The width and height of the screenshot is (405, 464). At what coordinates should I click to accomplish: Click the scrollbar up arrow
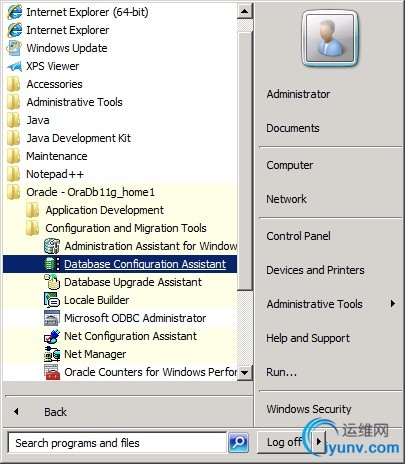tap(245, 11)
